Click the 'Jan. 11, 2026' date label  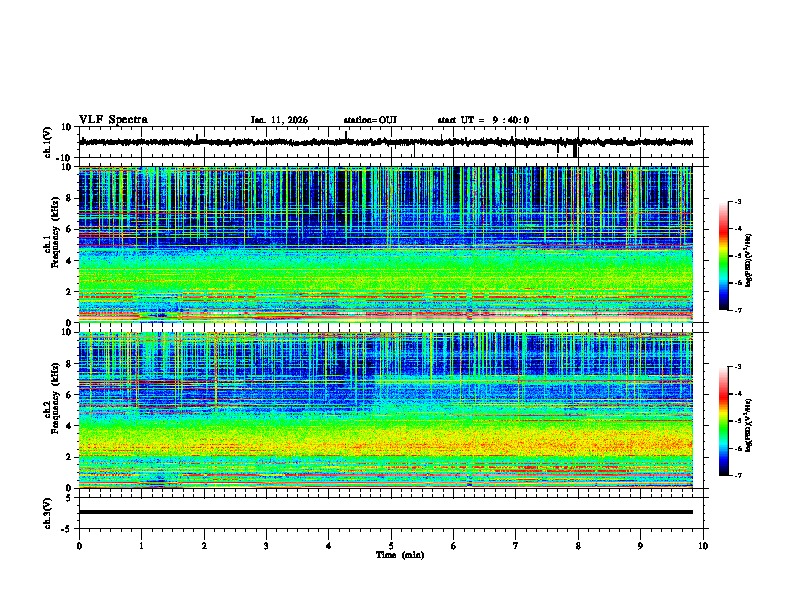point(279,120)
